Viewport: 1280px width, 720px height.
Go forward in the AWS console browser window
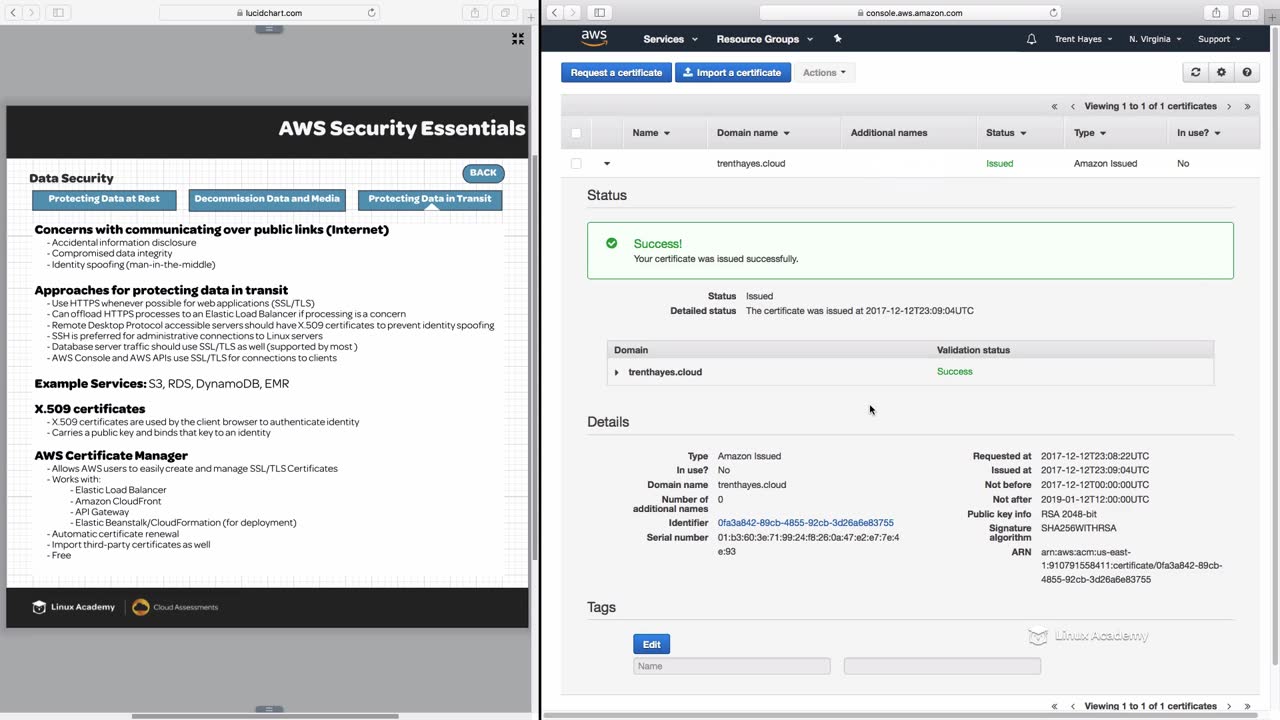coord(573,13)
